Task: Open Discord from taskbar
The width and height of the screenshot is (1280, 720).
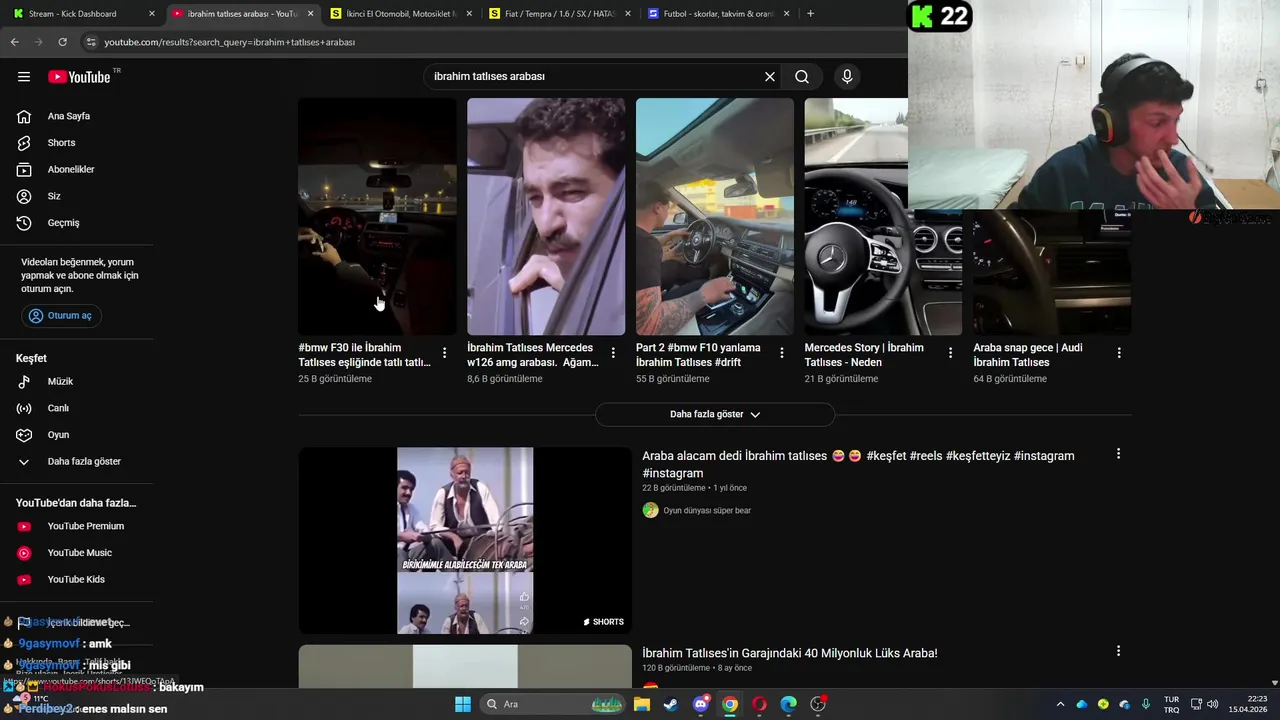Action: [x=701, y=704]
